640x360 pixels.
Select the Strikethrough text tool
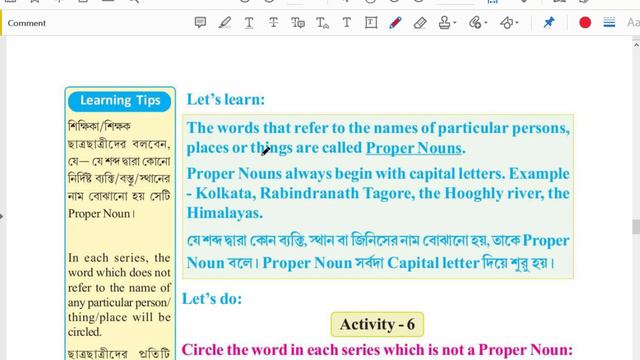point(273,22)
